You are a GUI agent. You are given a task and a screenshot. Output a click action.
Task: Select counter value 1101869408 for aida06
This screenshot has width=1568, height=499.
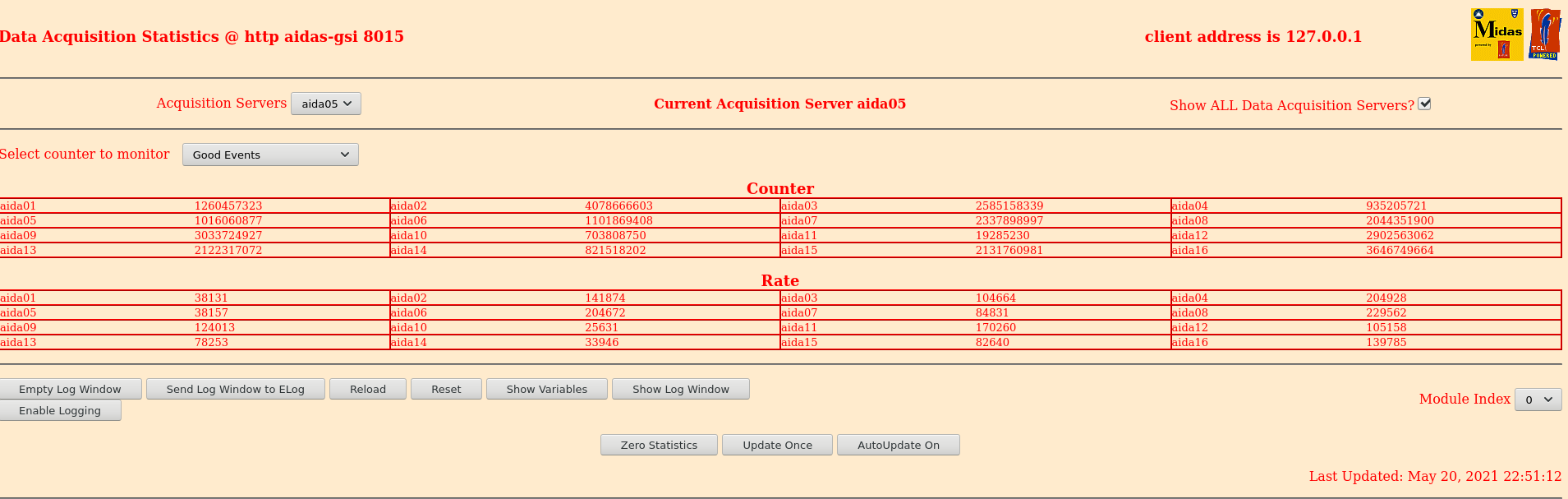click(618, 220)
